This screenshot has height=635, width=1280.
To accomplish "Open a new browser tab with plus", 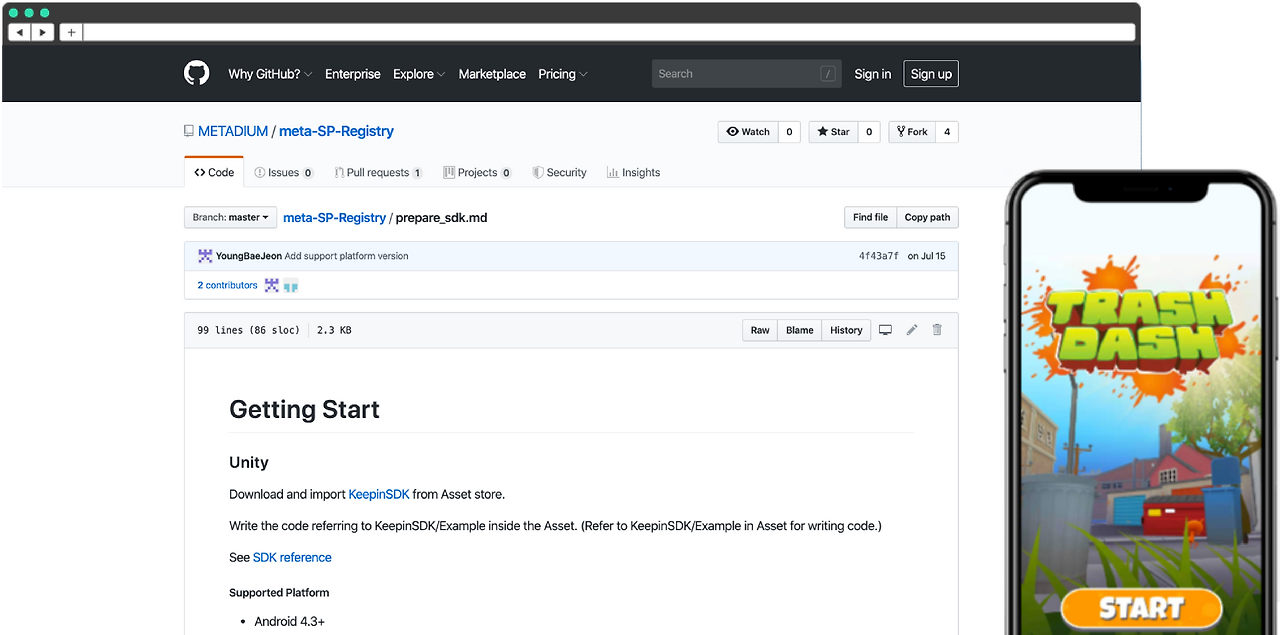I will (71, 32).
